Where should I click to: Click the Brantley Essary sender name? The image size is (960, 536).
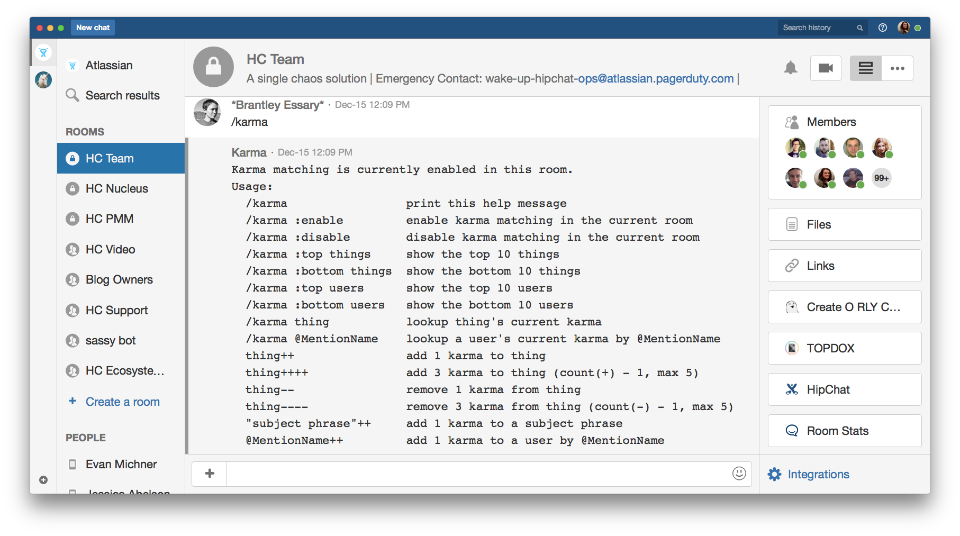277,105
